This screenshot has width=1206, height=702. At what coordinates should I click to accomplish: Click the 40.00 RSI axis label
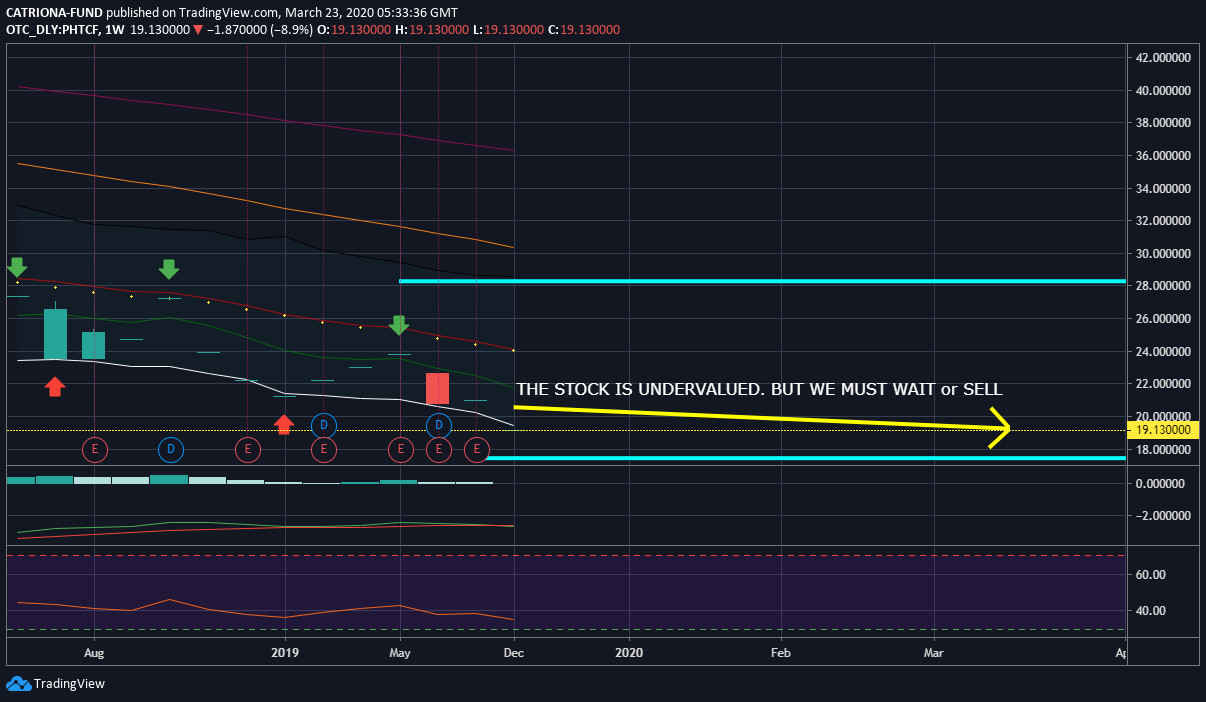1149,611
